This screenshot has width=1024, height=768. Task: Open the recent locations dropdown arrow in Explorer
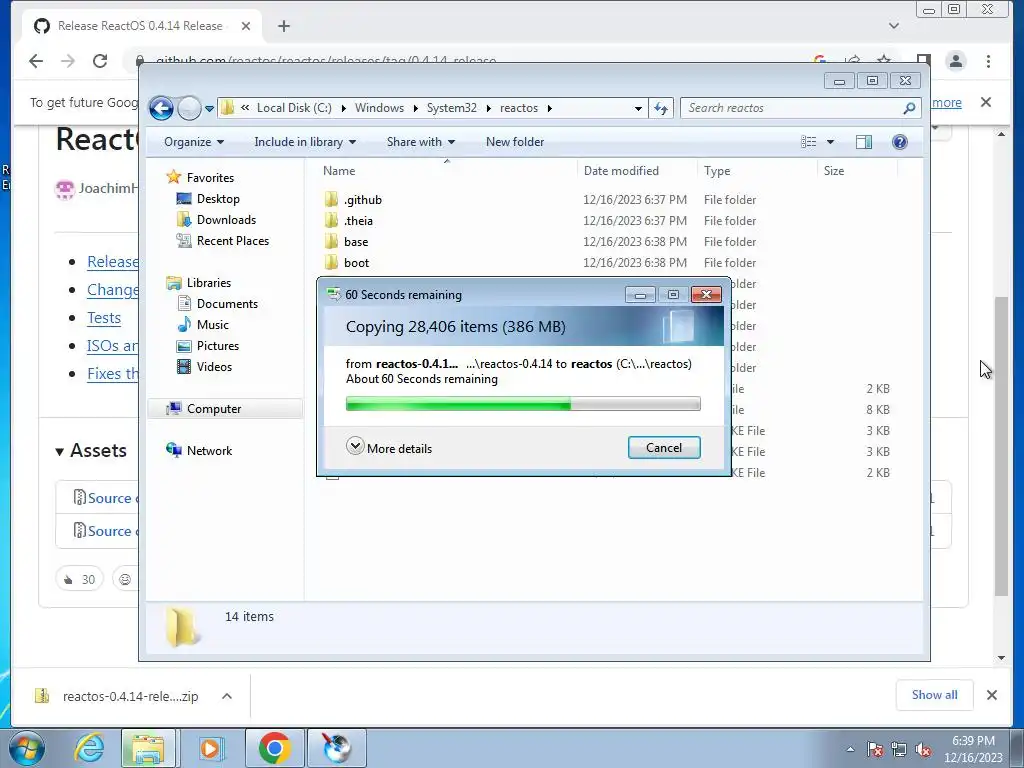[209, 109]
